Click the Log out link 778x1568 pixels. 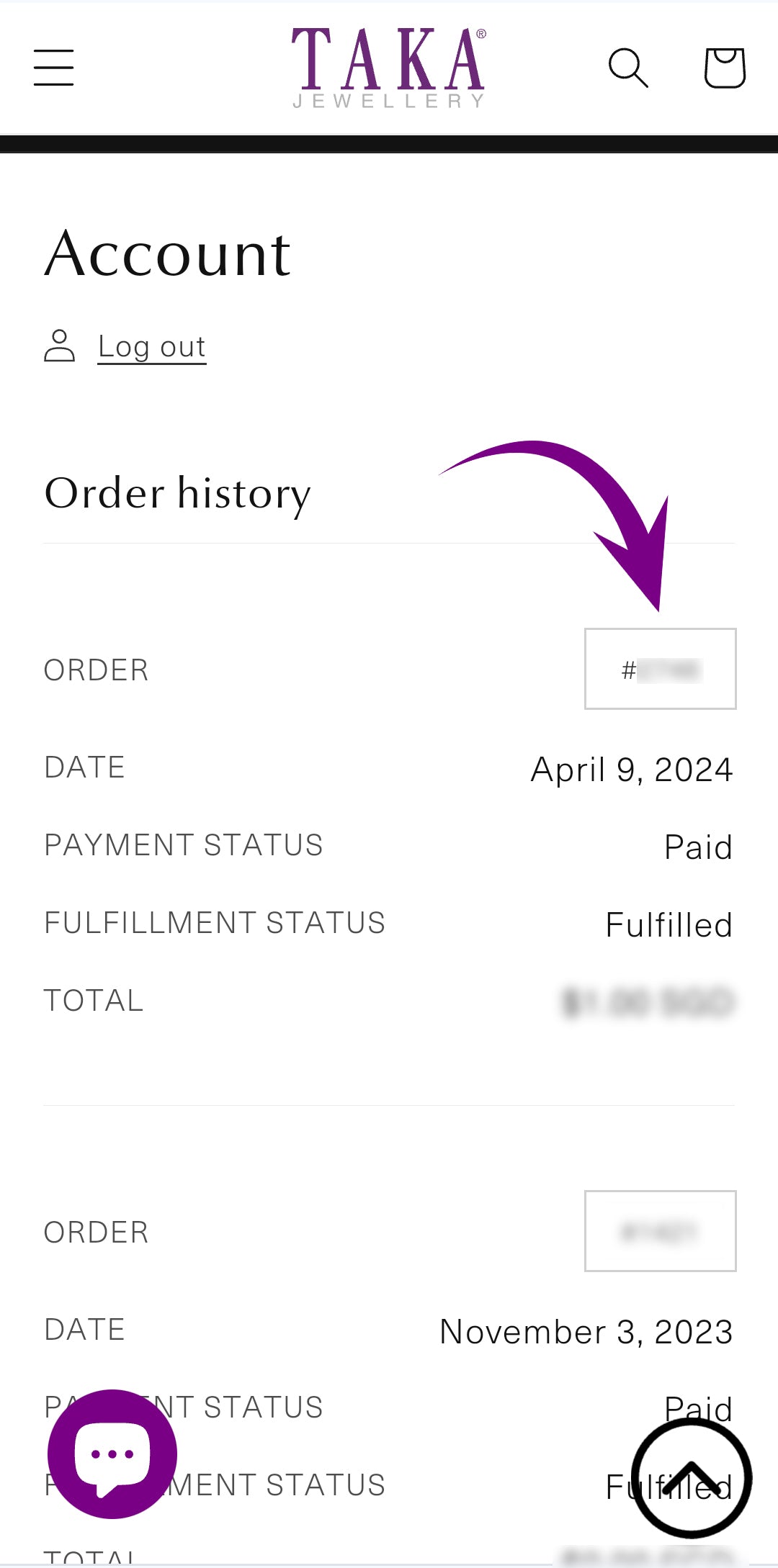(152, 347)
